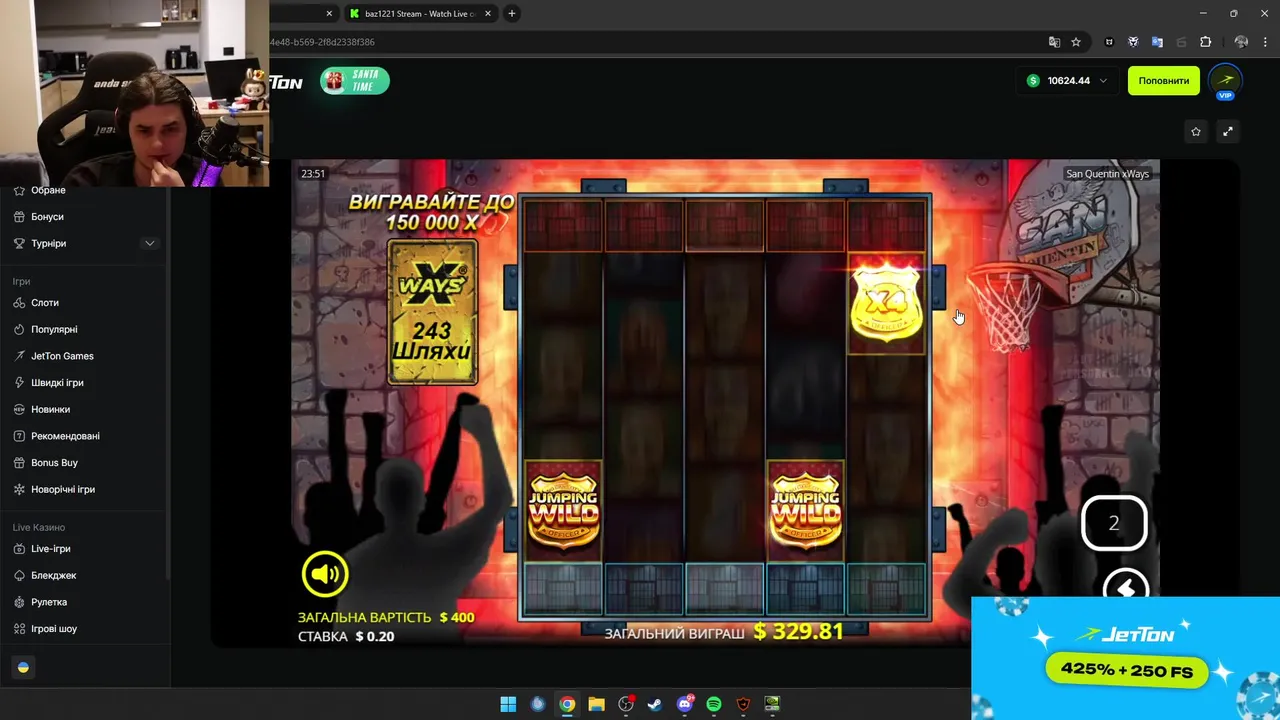Click the Швидкі ігри lightning icon

pos(20,383)
